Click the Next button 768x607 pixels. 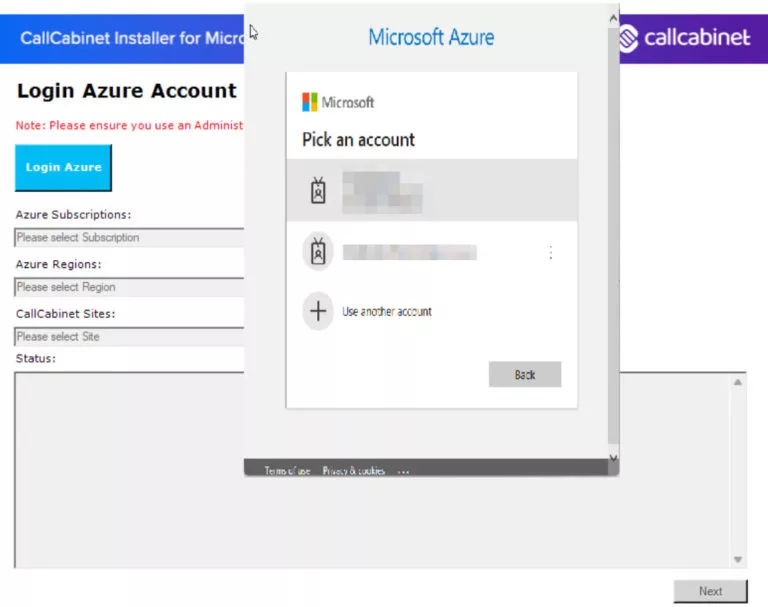click(x=710, y=591)
